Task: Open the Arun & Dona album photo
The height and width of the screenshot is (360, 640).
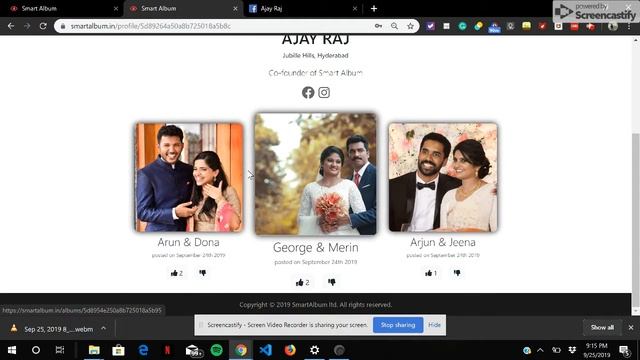Action: coord(189,178)
